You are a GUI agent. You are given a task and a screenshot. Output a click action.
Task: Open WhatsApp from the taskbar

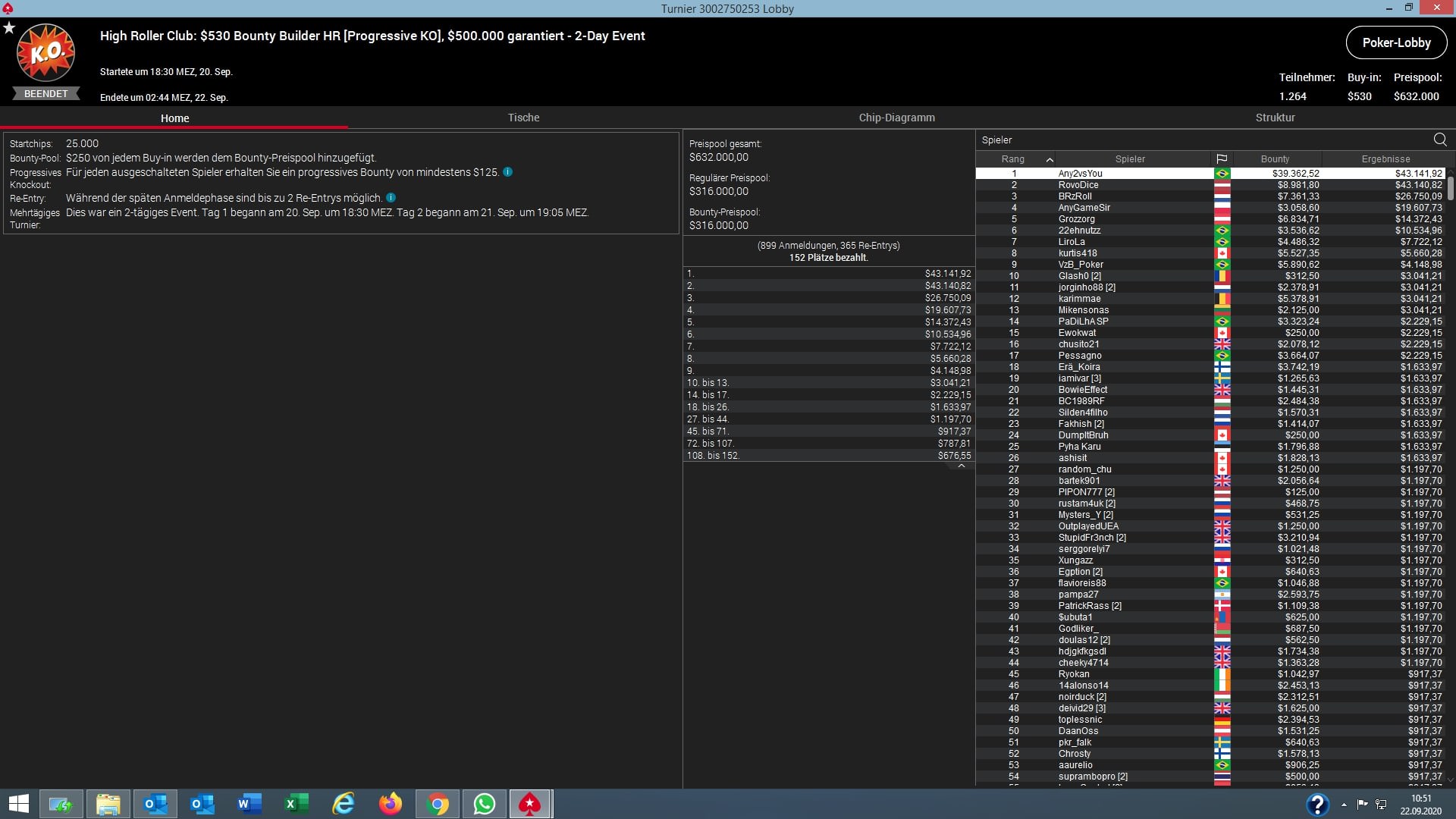tap(484, 804)
